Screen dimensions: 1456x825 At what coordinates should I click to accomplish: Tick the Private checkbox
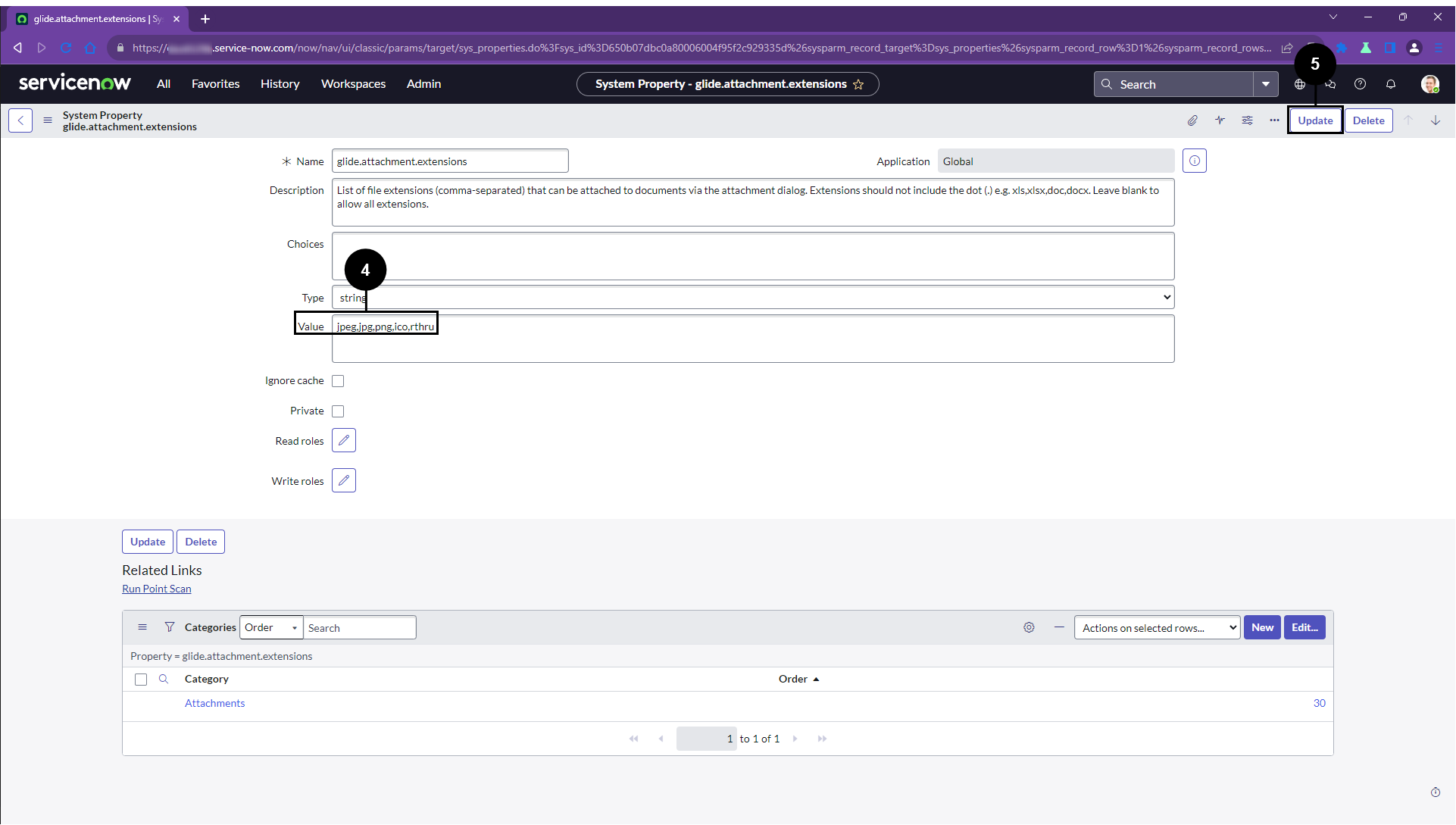338,411
